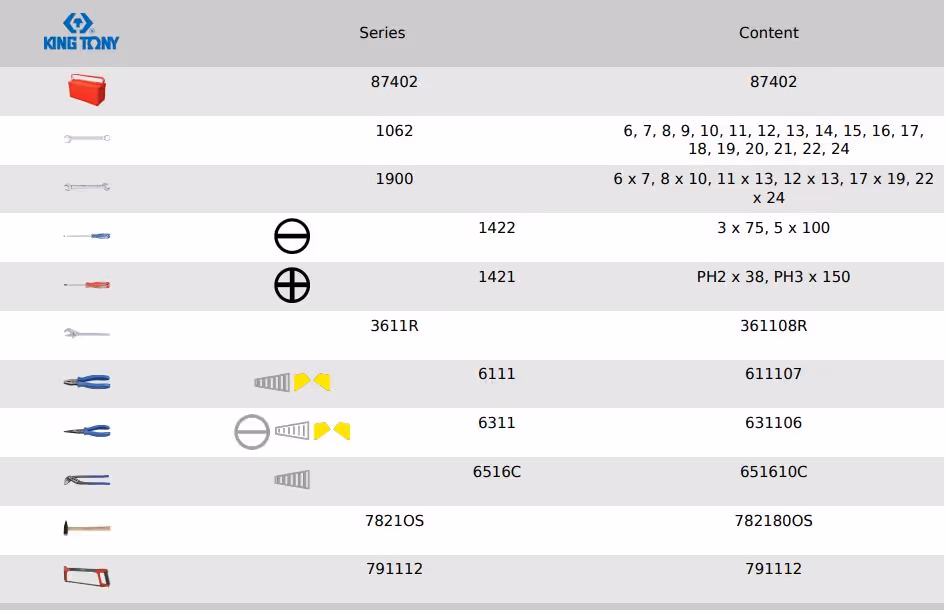The height and width of the screenshot is (610, 946).
Task: Click the Content column header
Action: pos(768,33)
